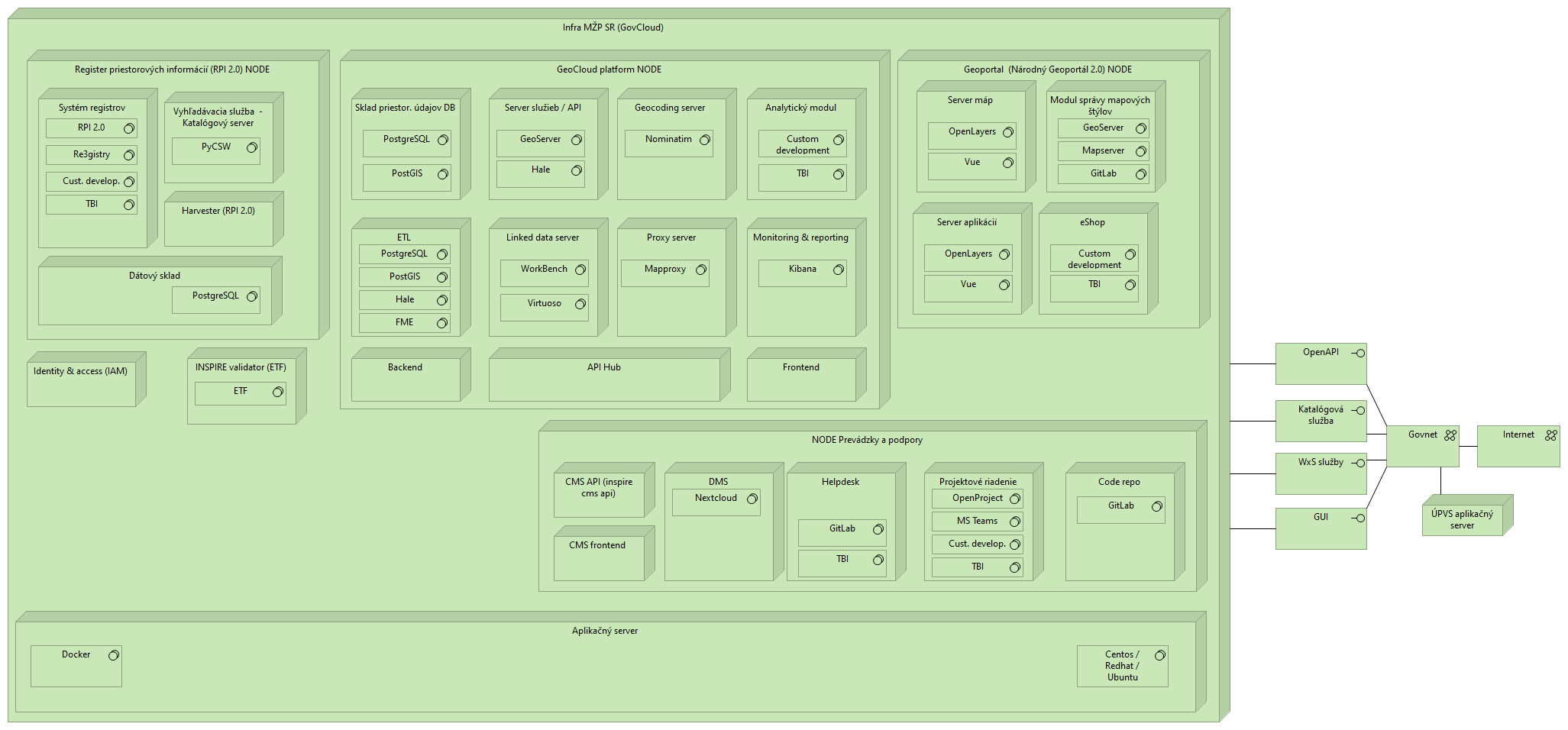Click the MS Teams circle icon

click(x=1015, y=522)
